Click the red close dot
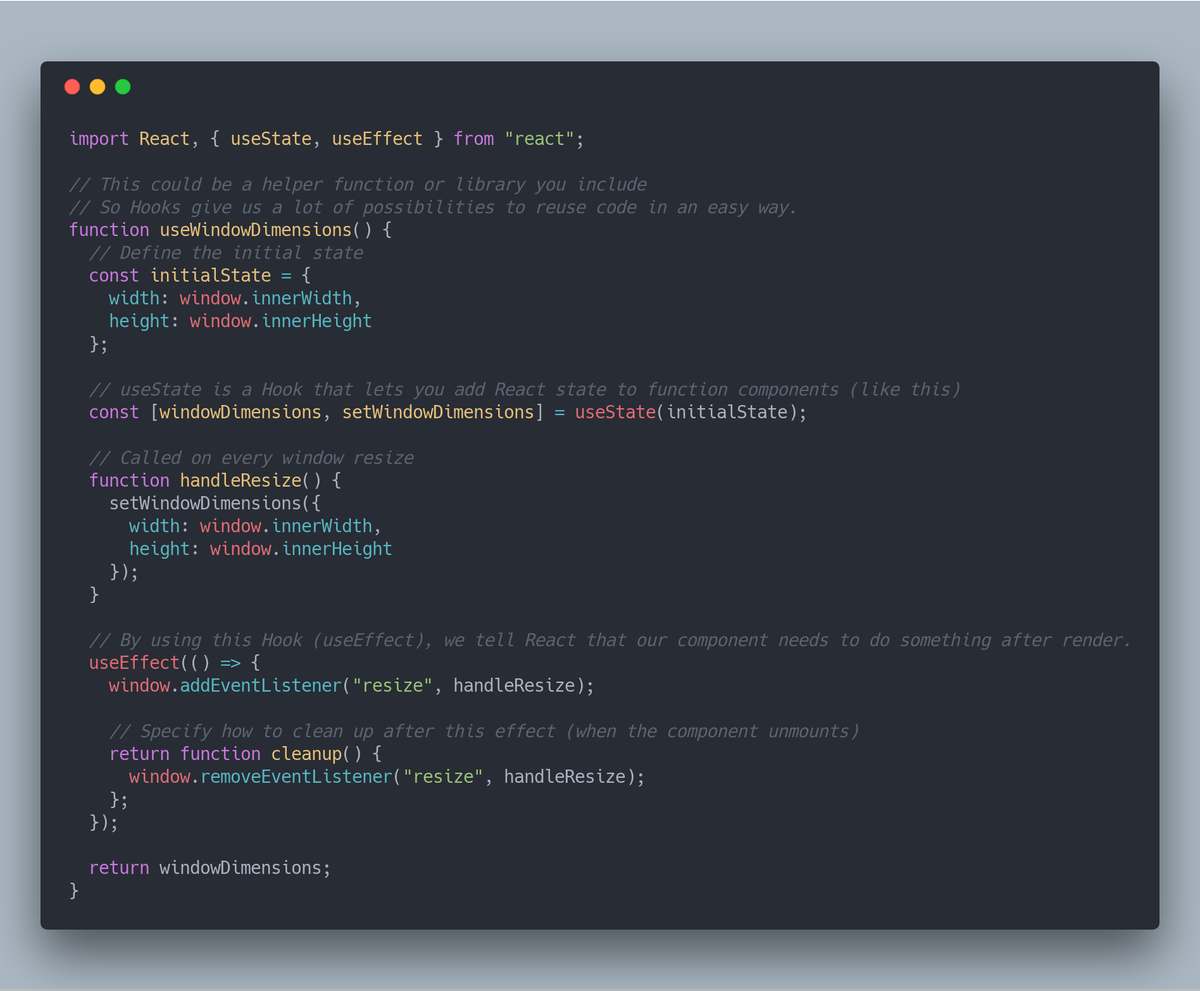This screenshot has height=991, width=1200. tap(72, 87)
